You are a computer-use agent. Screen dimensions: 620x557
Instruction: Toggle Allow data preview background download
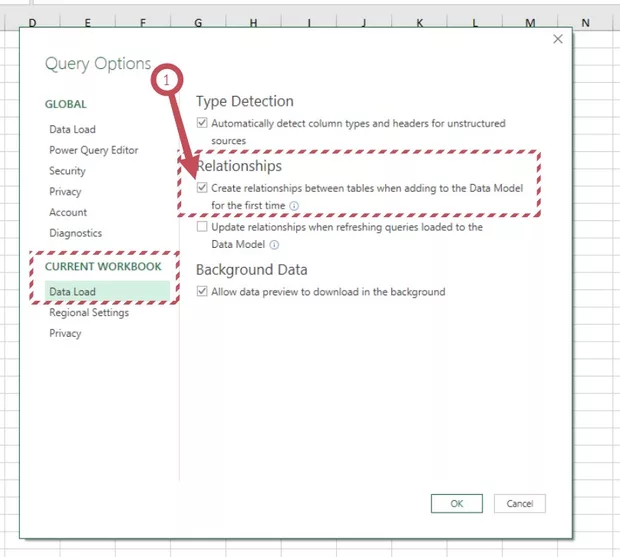202,291
